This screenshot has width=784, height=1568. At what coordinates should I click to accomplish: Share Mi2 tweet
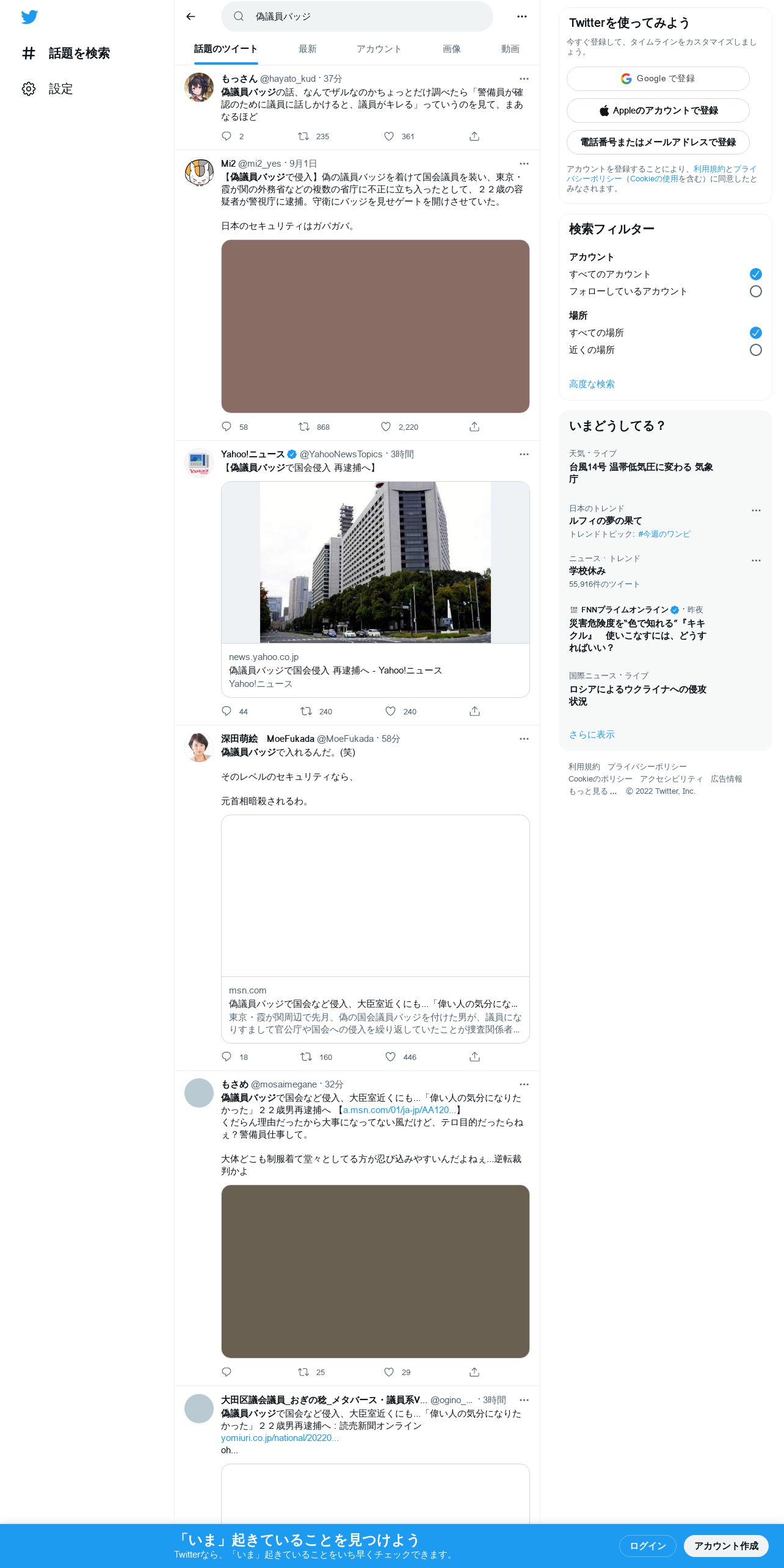(474, 427)
